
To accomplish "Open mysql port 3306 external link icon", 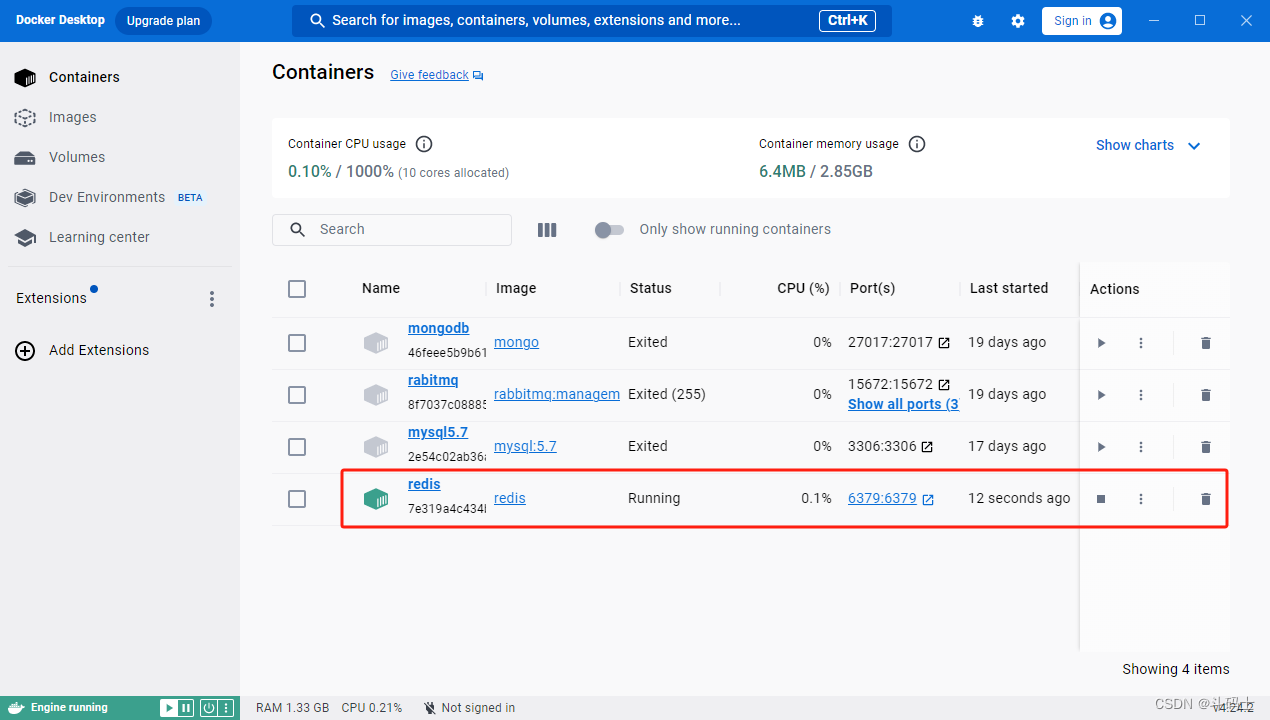I will click(x=927, y=447).
